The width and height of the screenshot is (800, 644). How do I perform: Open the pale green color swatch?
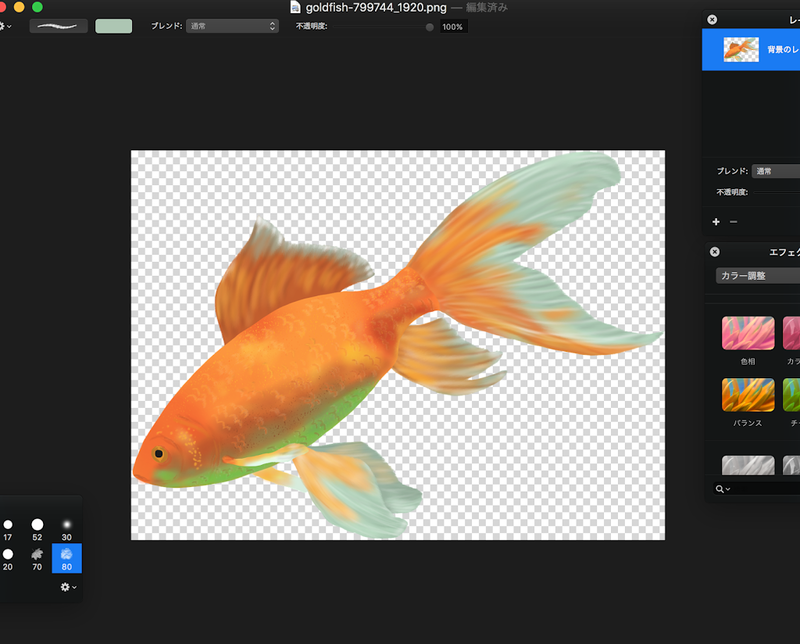pos(113,26)
